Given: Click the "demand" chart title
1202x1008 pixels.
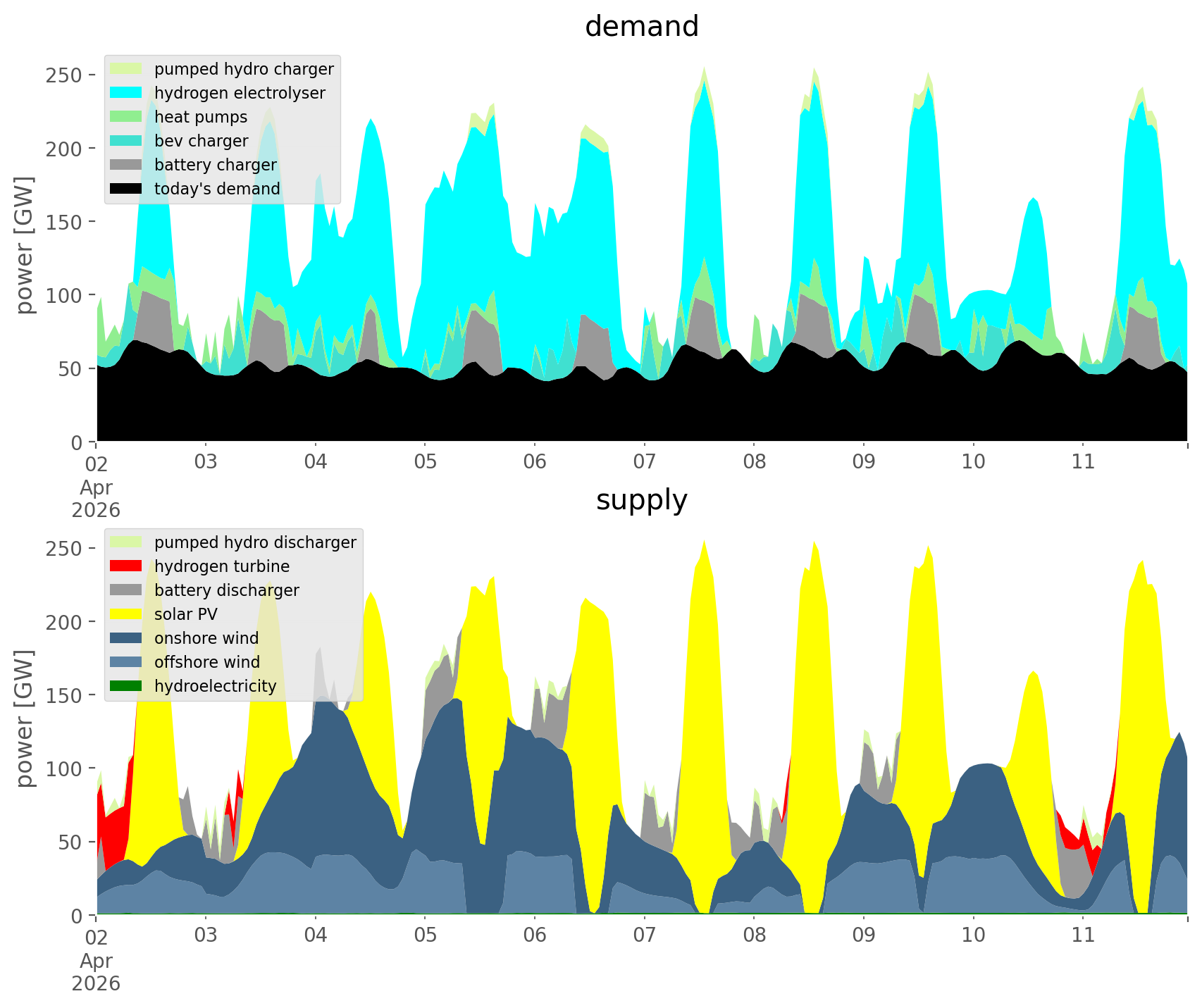Looking at the screenshot, I should (x=641, y=27).
